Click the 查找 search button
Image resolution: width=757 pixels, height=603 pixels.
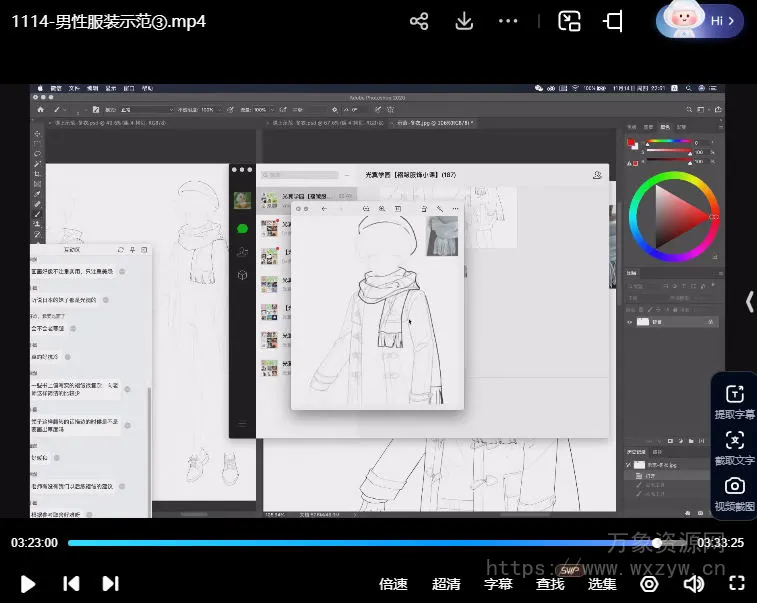pyautogui.click(x=550, y=584)
